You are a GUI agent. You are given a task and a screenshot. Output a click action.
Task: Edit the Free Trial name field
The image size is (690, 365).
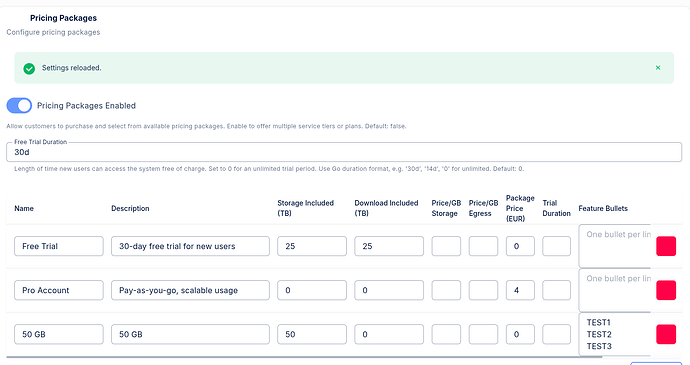[x=59, y=246]
